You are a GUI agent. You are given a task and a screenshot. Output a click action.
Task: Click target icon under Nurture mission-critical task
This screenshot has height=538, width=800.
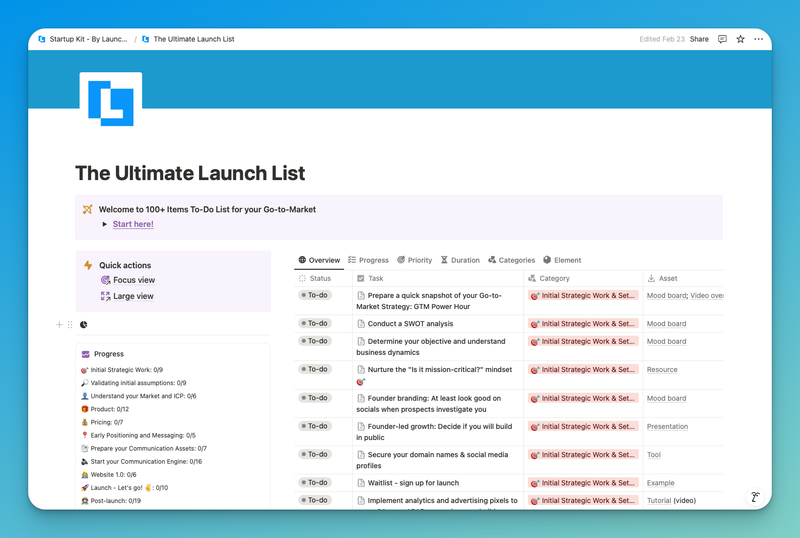pyautogui.click(x=361, y=382)
